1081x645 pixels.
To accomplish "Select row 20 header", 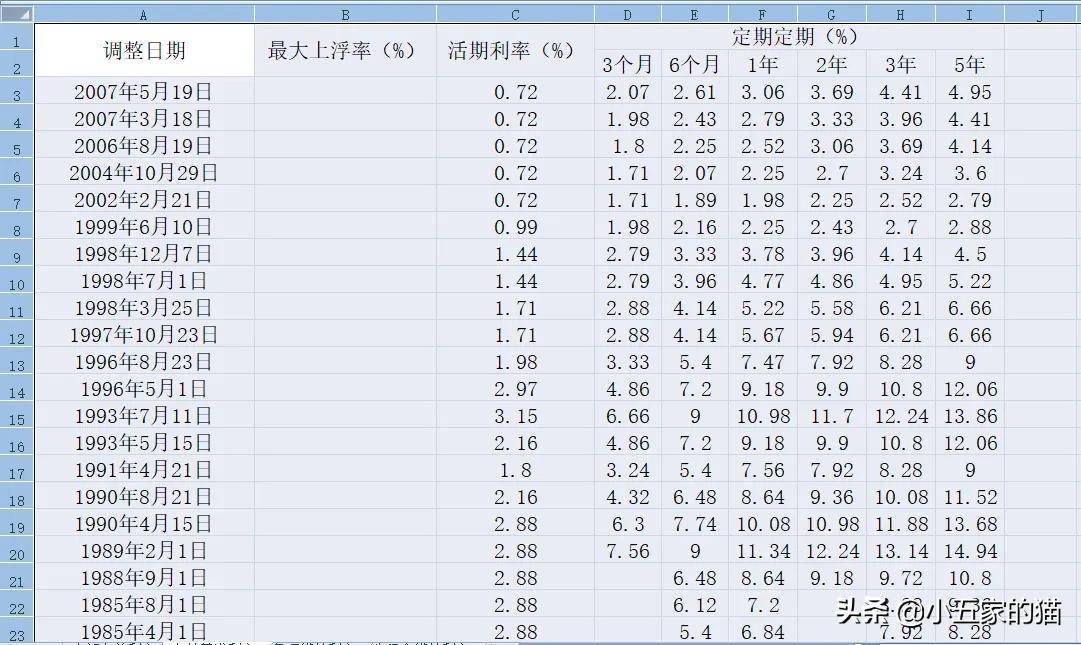I will click(17, 550).
